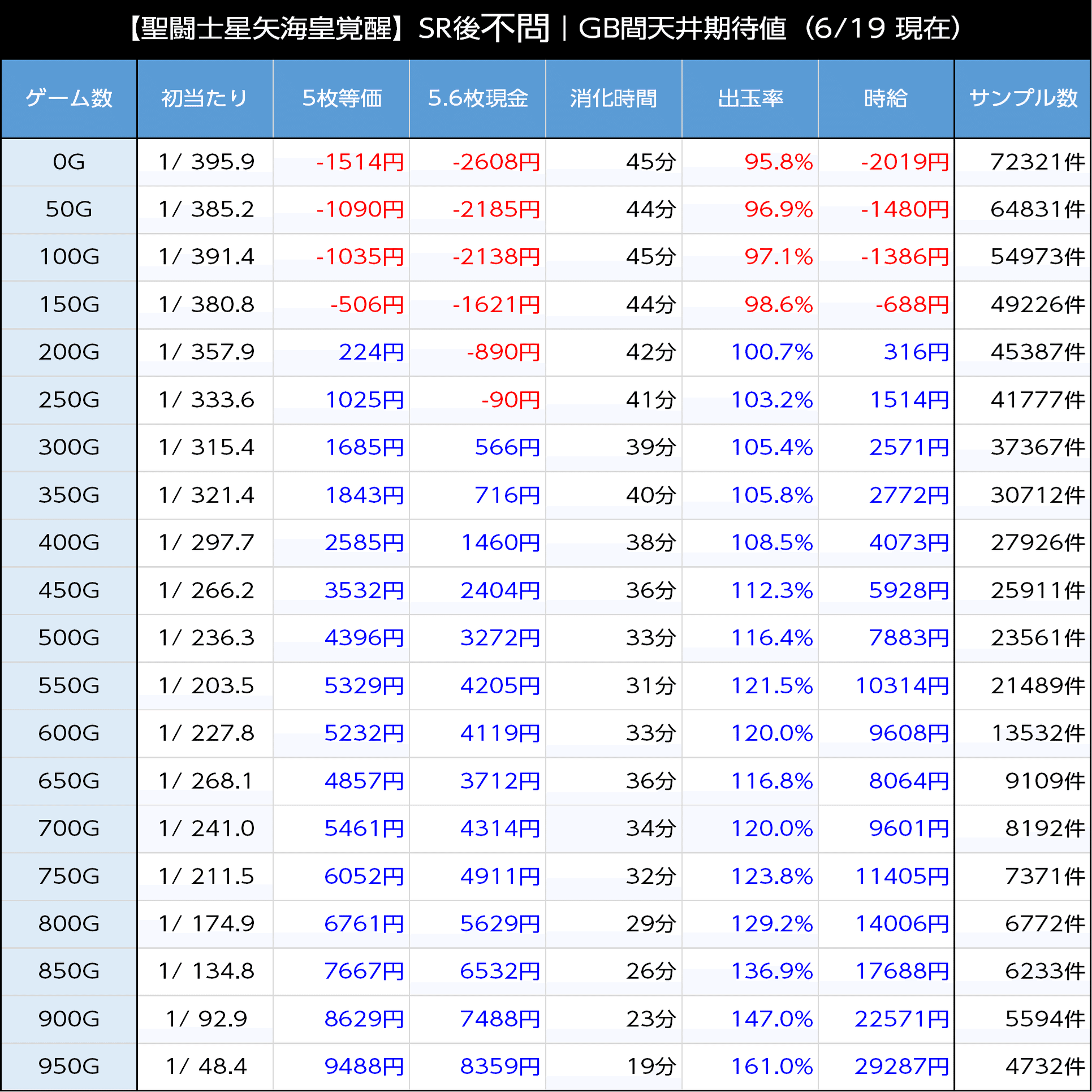The image size is (1092, 1092).
Task: Select the 0G row label
Action: 69,162
